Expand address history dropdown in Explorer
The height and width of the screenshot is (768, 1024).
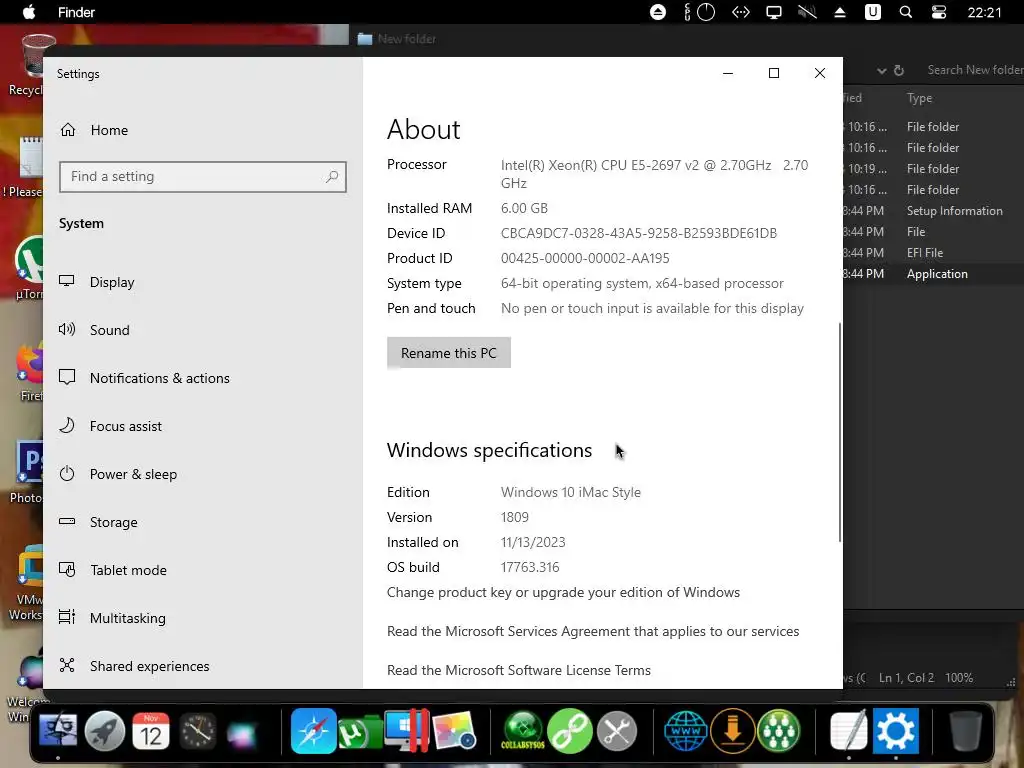coord(882,71)
